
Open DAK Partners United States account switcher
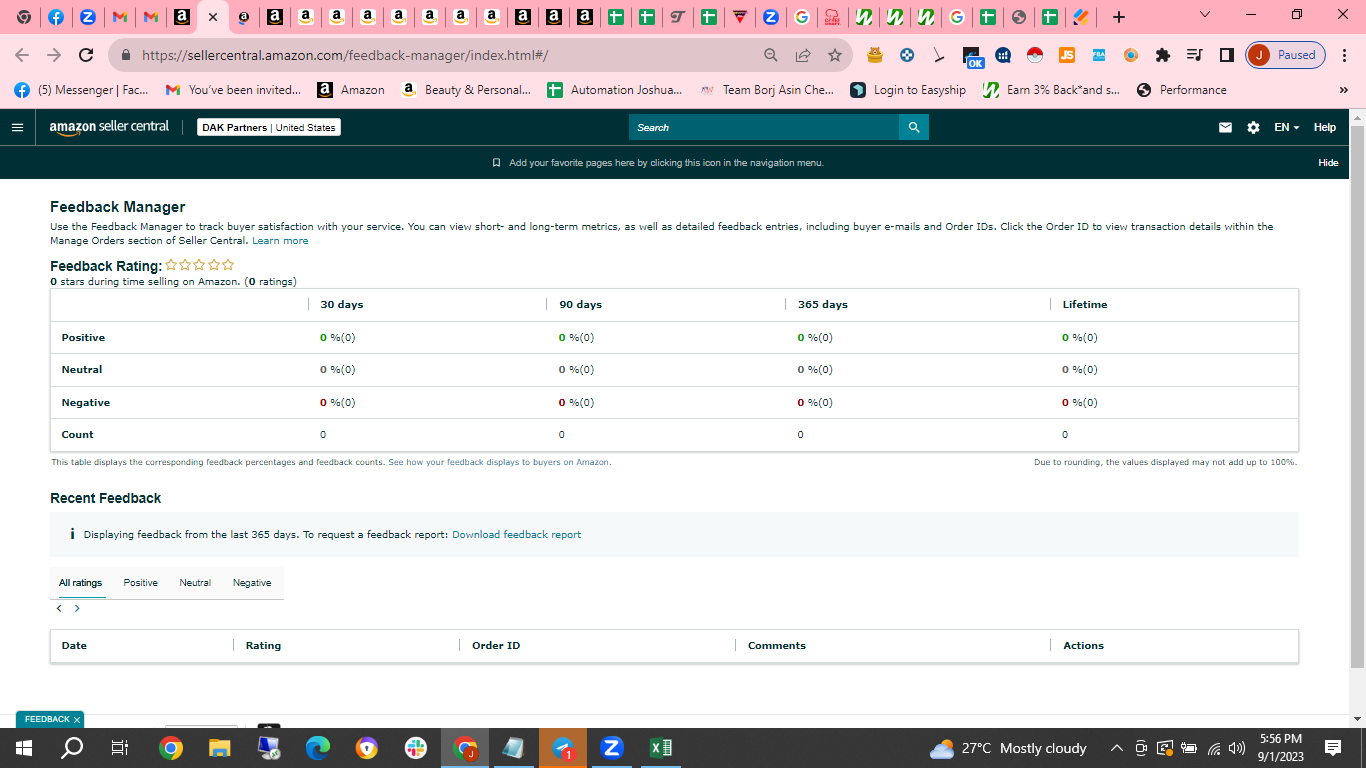coord(269,127)
